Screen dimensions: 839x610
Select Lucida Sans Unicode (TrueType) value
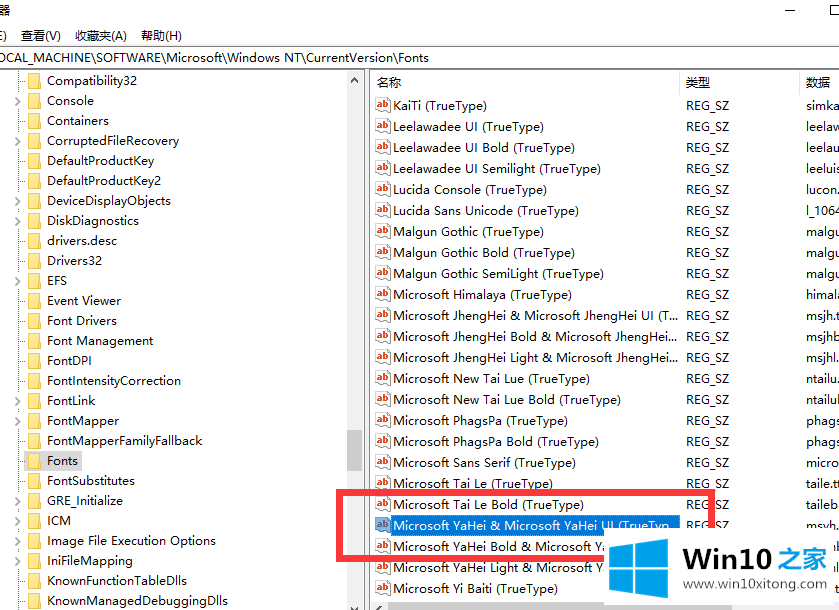(x=486, y=211)
